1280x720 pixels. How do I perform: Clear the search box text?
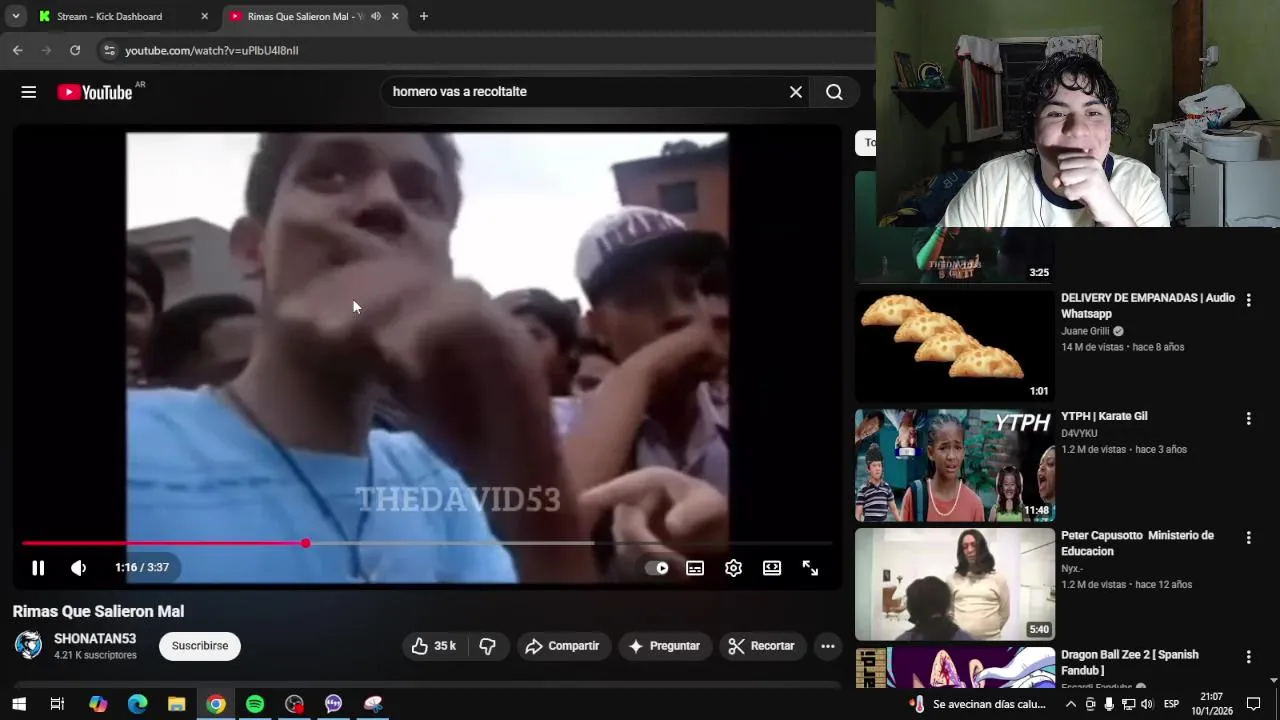(796, 92)
